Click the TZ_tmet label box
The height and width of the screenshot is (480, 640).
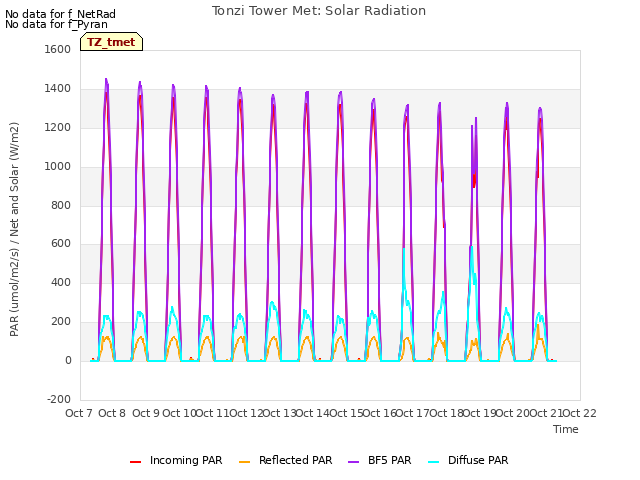[x=111, y=42]
